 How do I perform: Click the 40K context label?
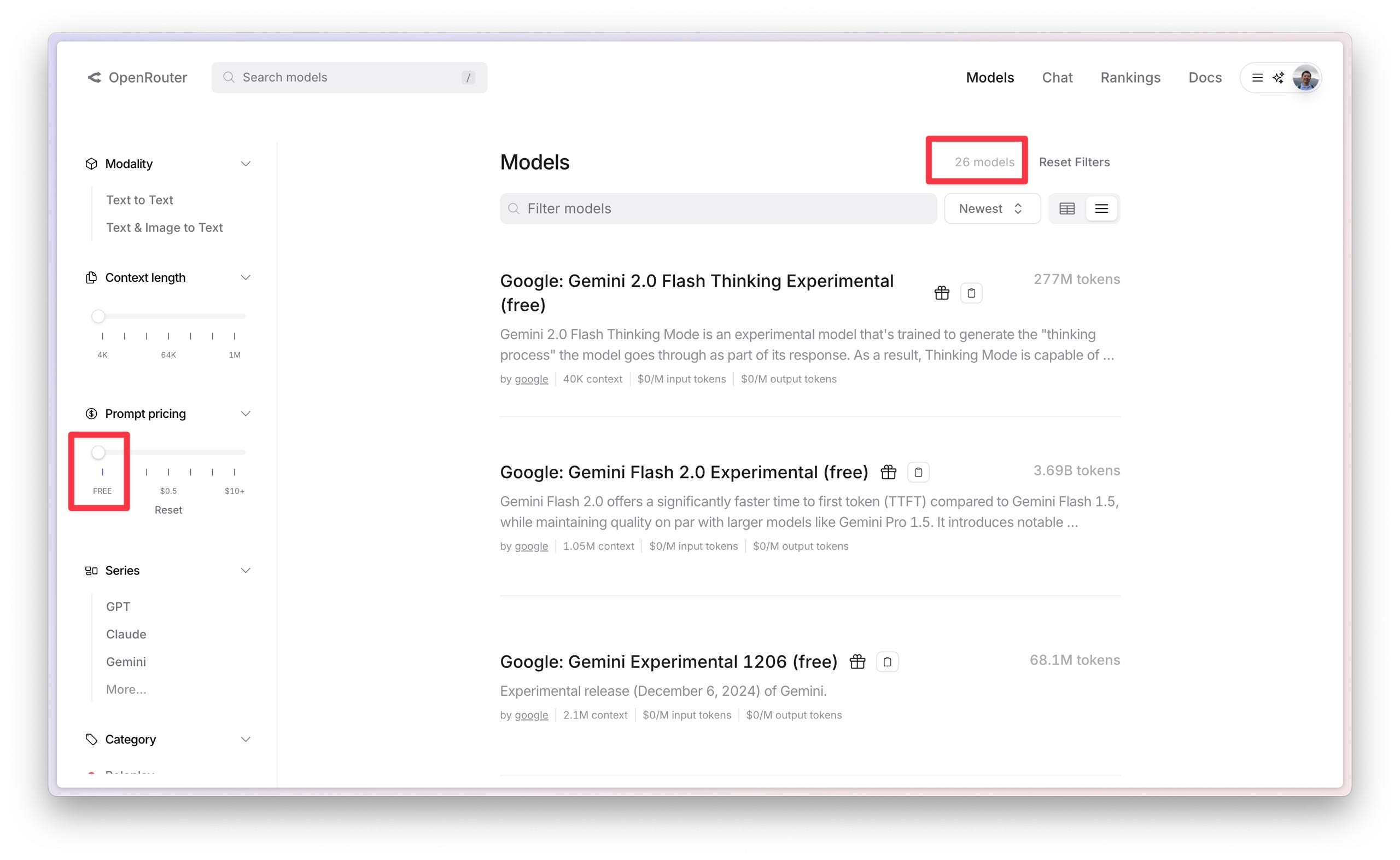(592, 379)
